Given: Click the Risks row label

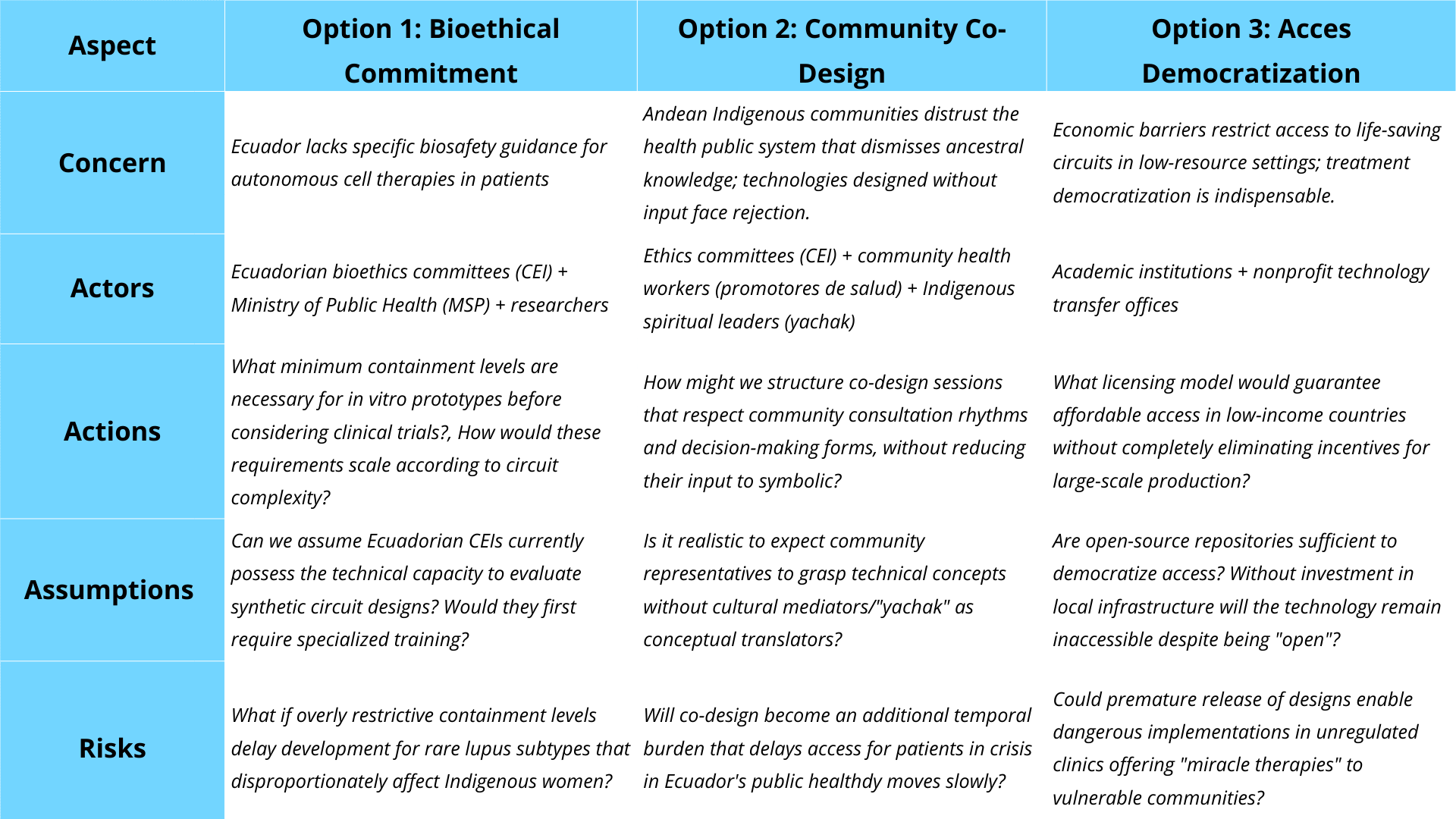Looking at the screenshot, I should point(112,748).
